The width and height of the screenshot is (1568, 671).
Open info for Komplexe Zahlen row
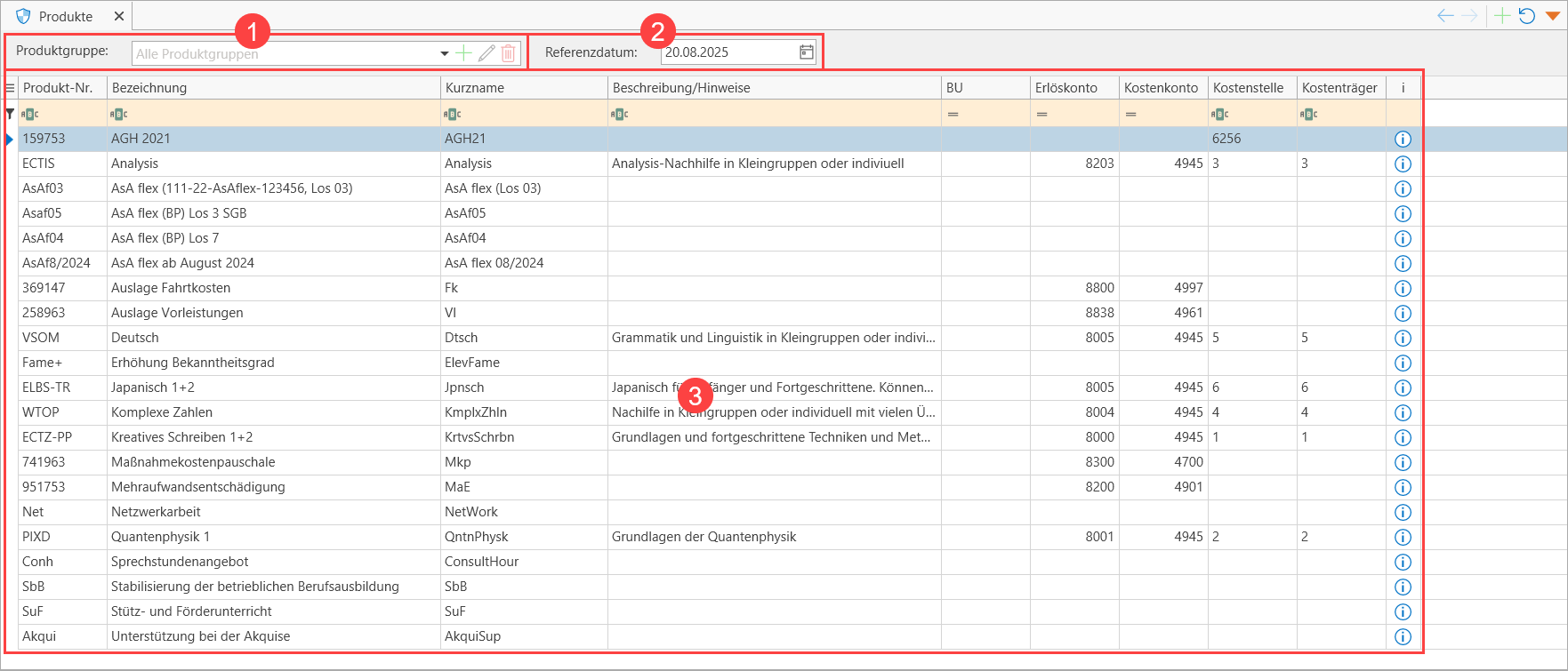tap(1403, 412)
